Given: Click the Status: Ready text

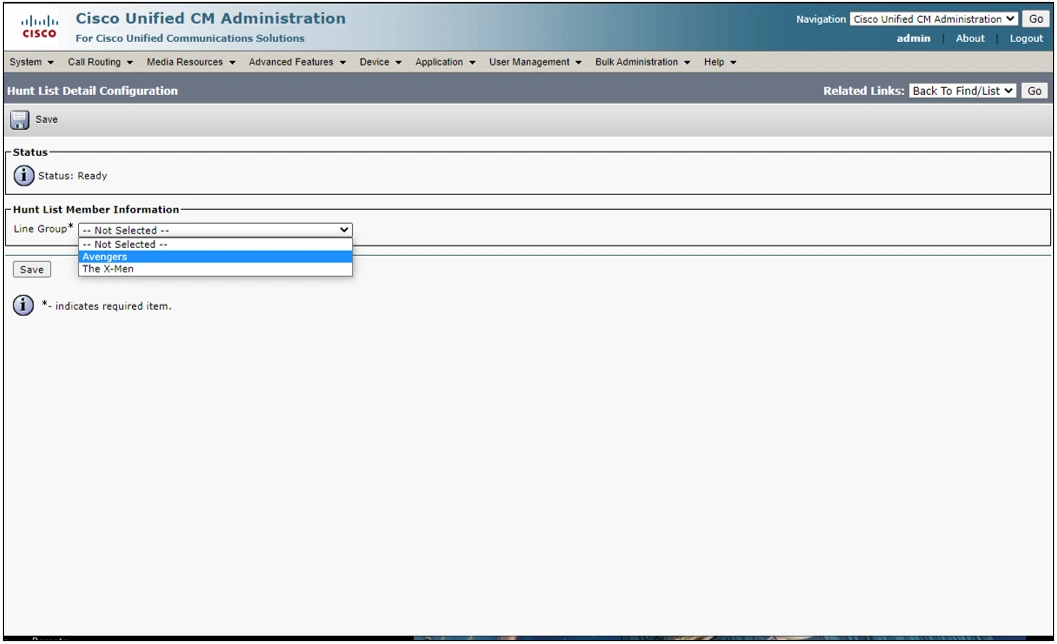Looking at the screenshot, I should [72, 175].
